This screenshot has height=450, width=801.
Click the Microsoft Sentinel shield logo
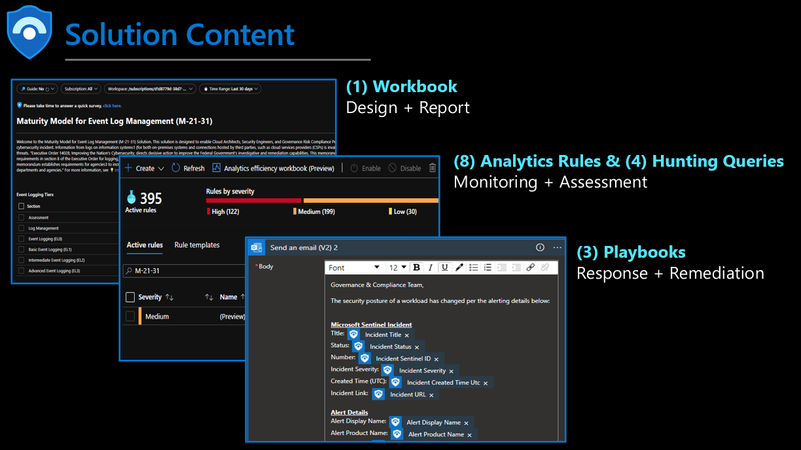pos(29,32)
